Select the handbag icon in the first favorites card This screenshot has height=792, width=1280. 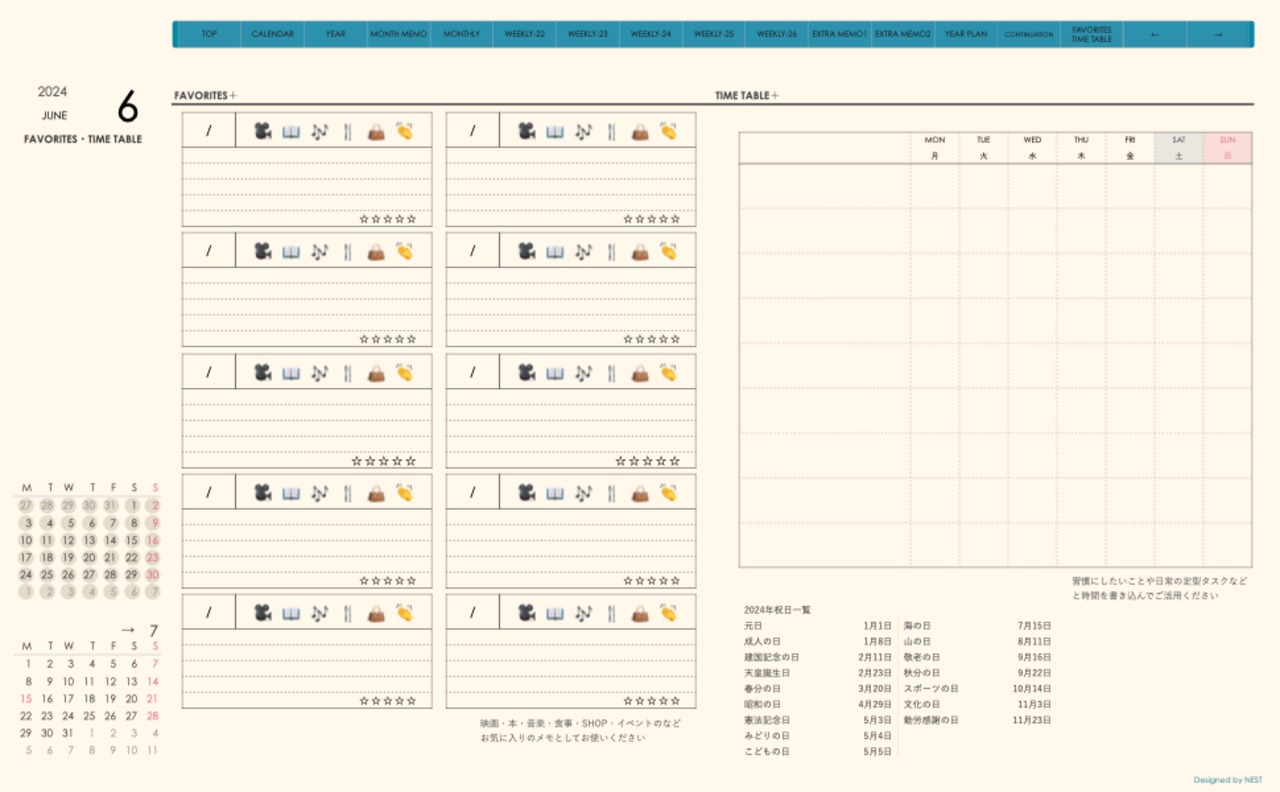coord(376,131)
